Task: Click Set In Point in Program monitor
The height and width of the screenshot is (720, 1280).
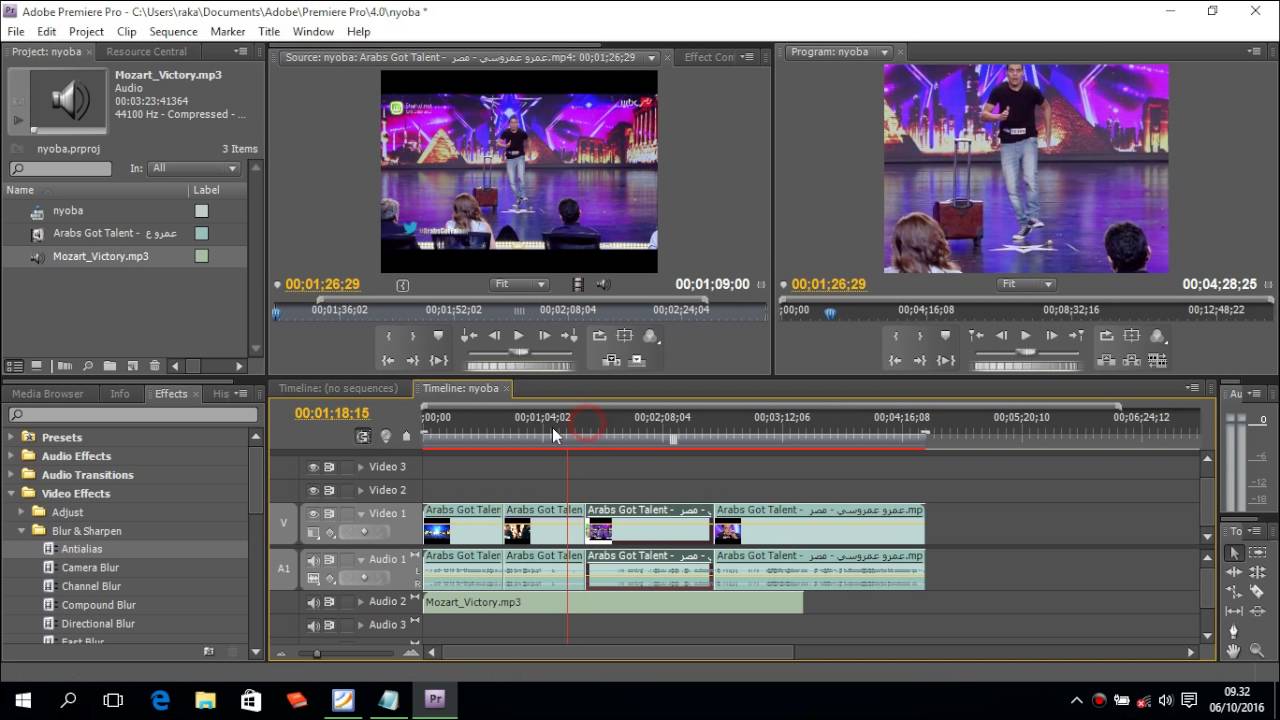Action: [x=896, y=336]
